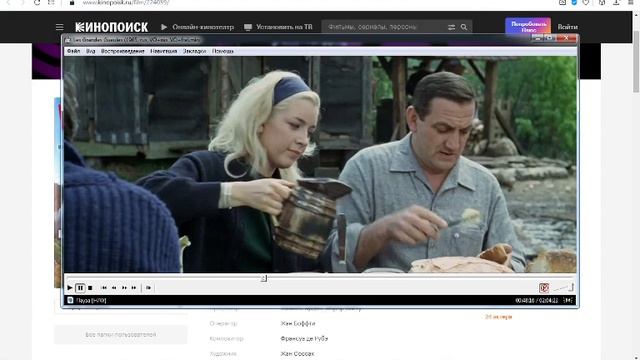Open the Воспроизведение menu
The width and height of the screenshot is (640, 360).
click(123, 51)
